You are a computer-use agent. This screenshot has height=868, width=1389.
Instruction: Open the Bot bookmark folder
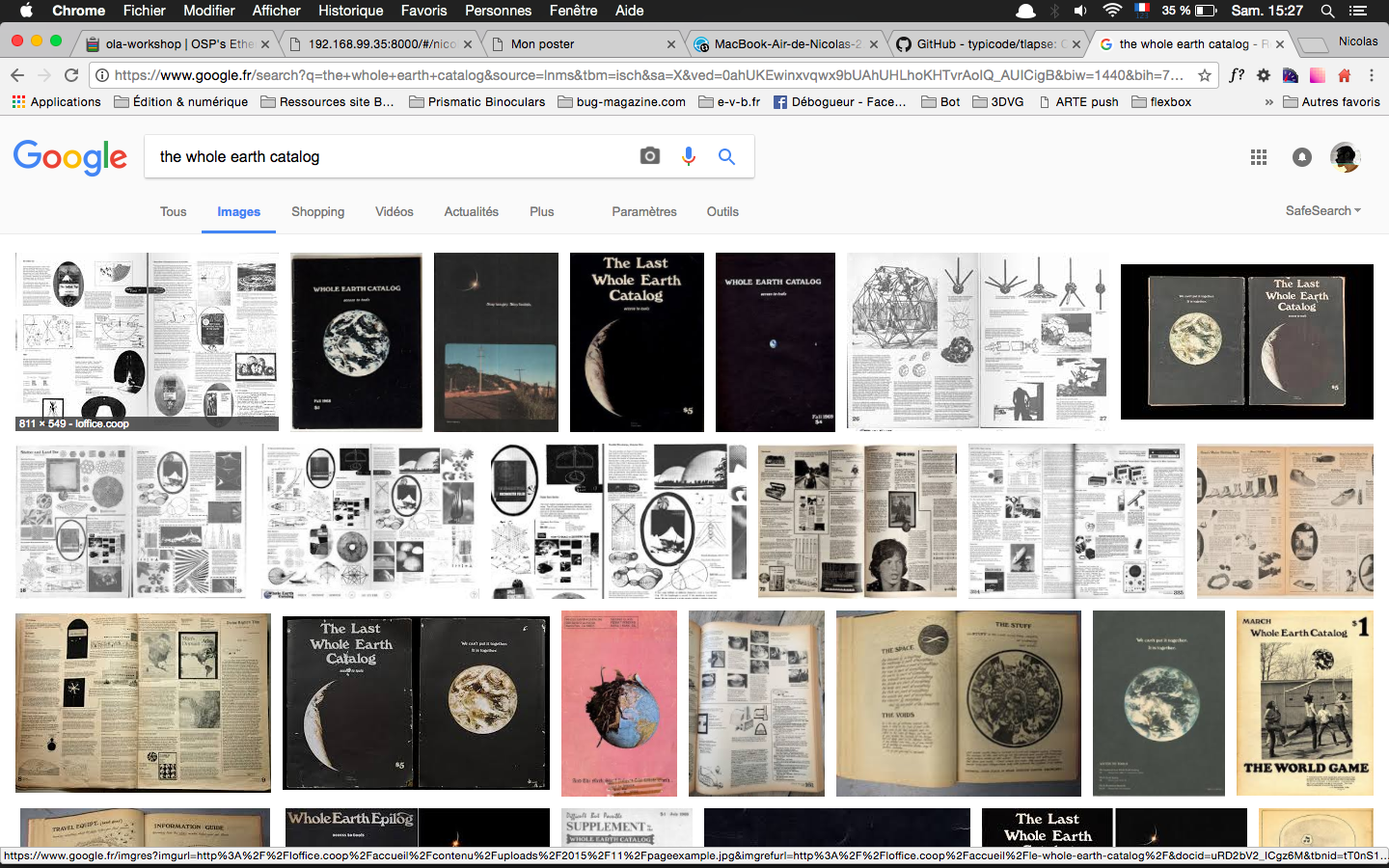(x=940, y=101)
